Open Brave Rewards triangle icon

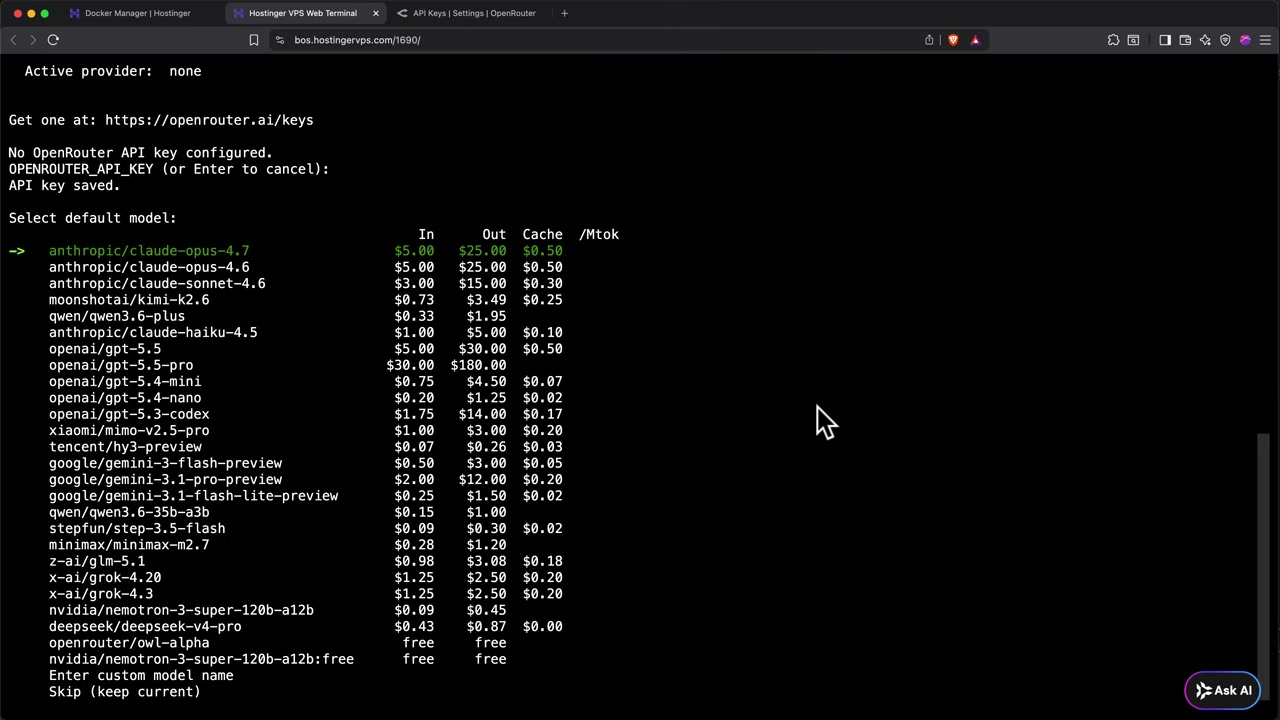pos(975,40)
